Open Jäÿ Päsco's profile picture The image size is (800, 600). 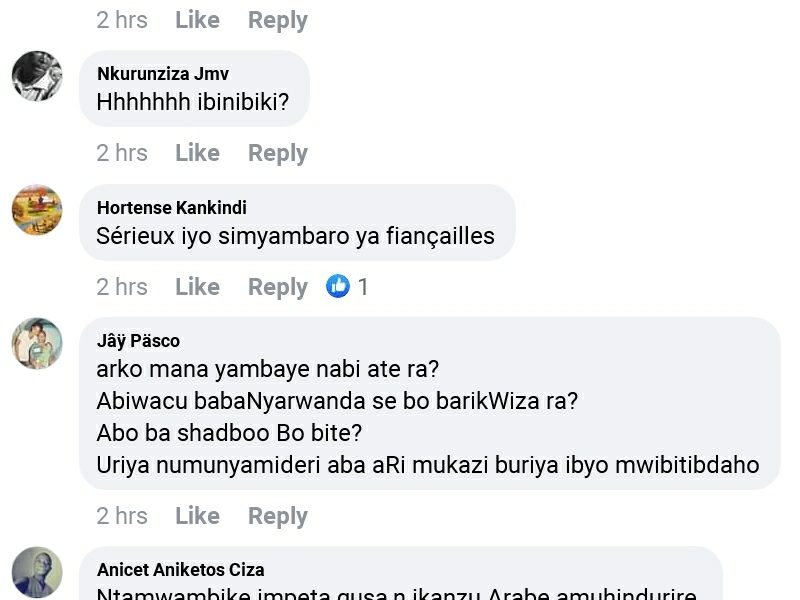[37, 344]
